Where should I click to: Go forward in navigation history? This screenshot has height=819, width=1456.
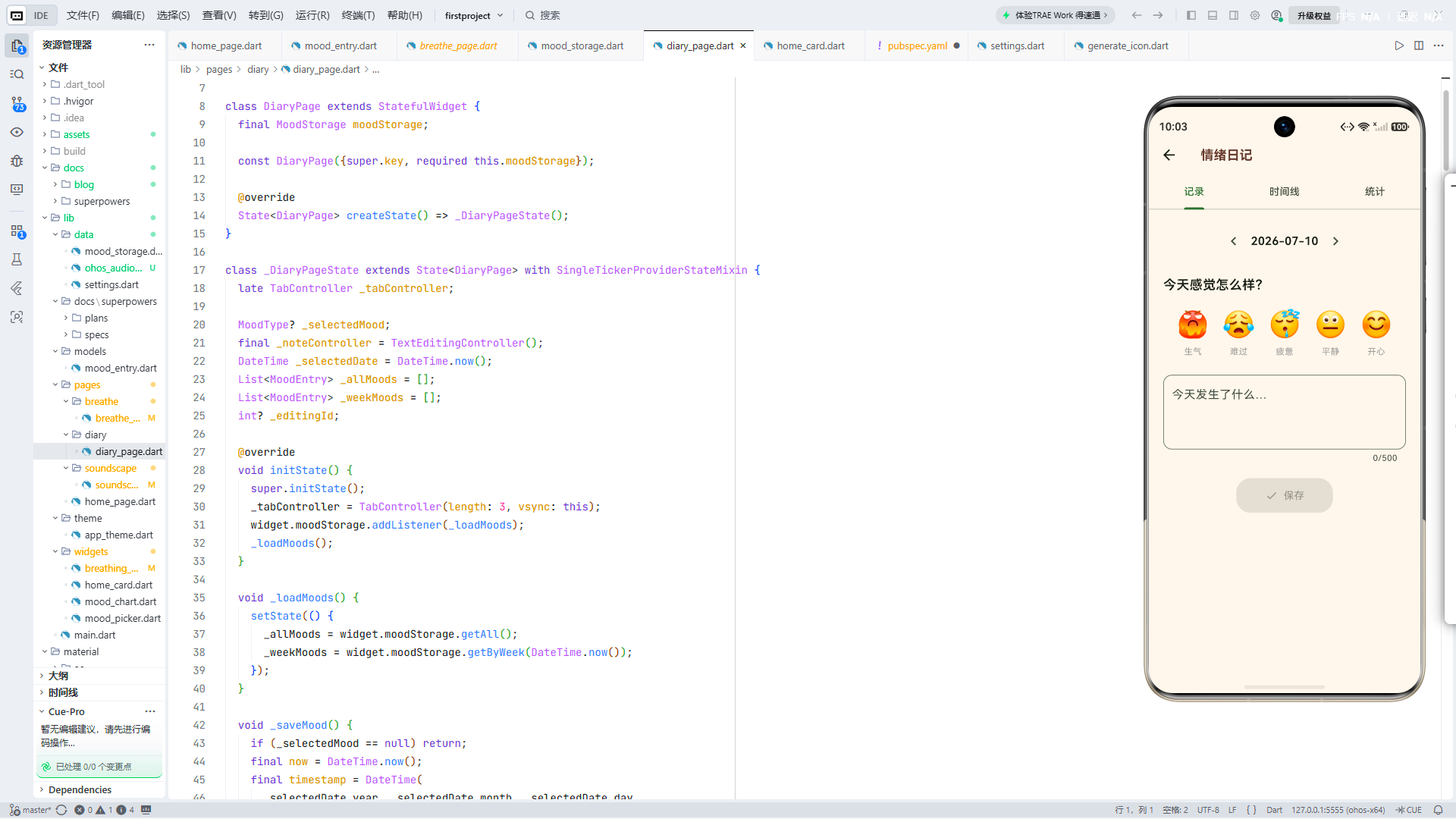point(1158,15)
